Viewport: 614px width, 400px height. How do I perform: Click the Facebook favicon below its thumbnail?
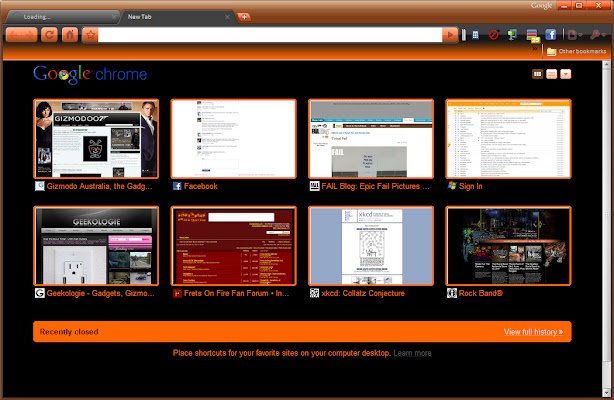[177, 186]
